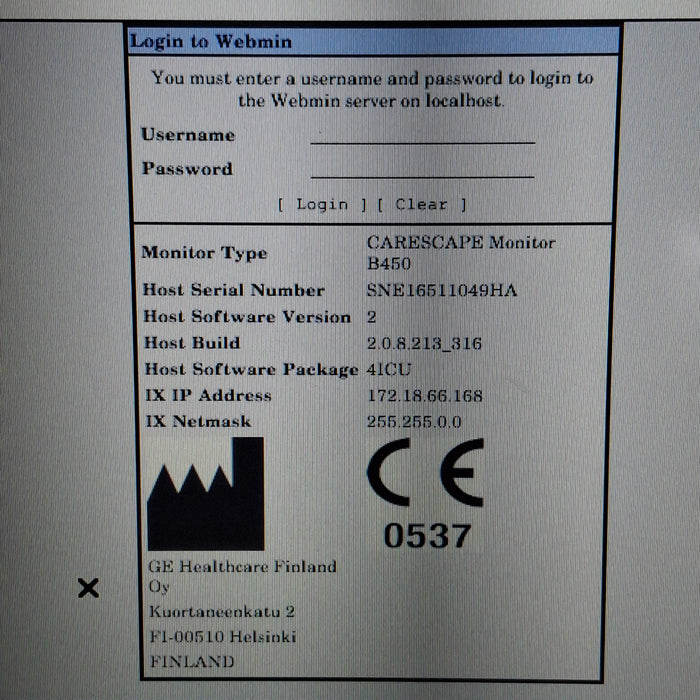Click serial number SNE16511049HA
This screenshot has height=700, width=700.
(442, 291)
